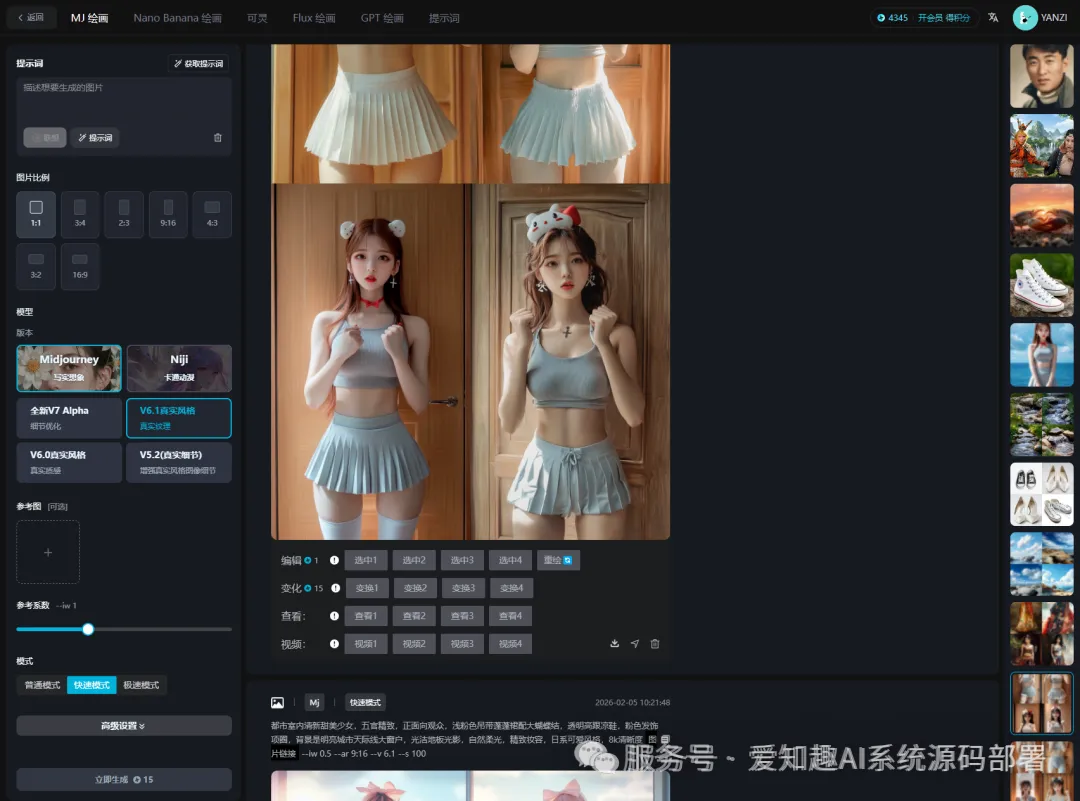
Task: Click the share arrow icon beside download
Action: coord(634,643)
